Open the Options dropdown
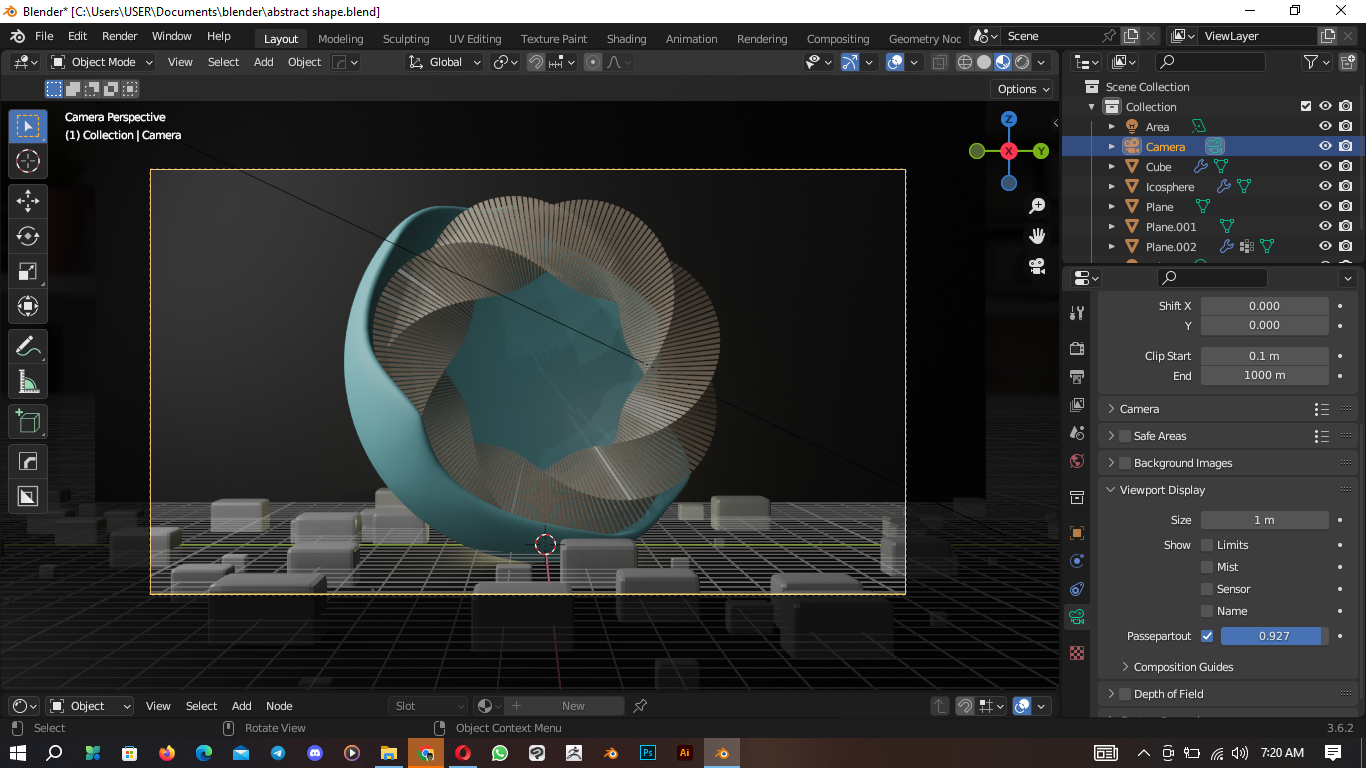Screen dimensions: 1366x768 (x=1023, y=89)
